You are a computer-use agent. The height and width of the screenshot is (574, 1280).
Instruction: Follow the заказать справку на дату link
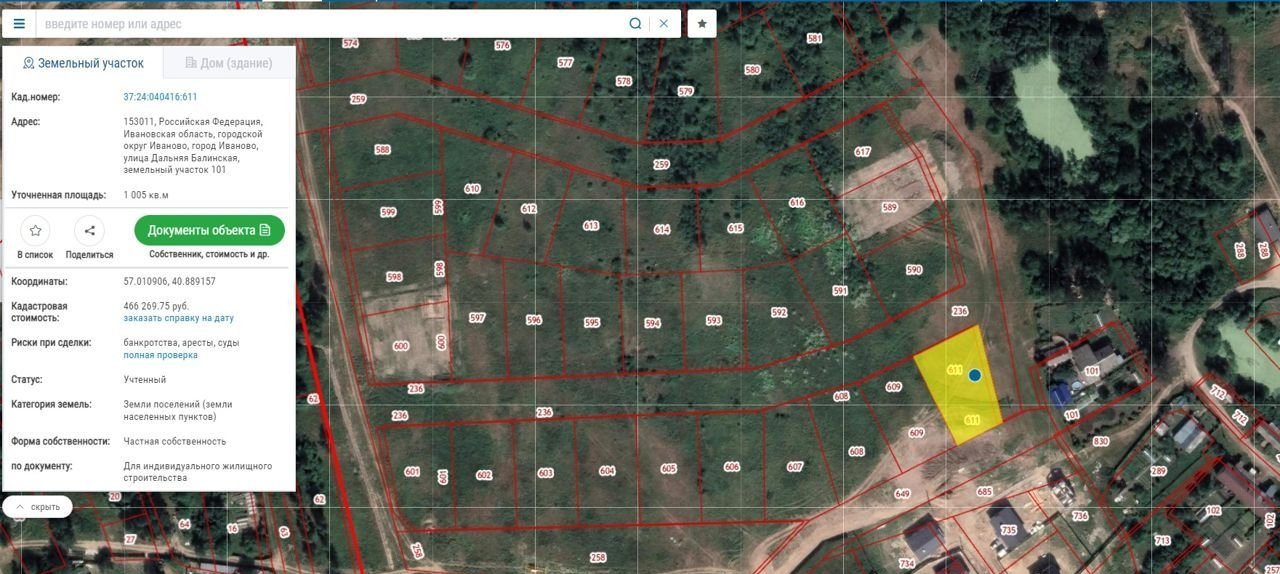[178, 318]
